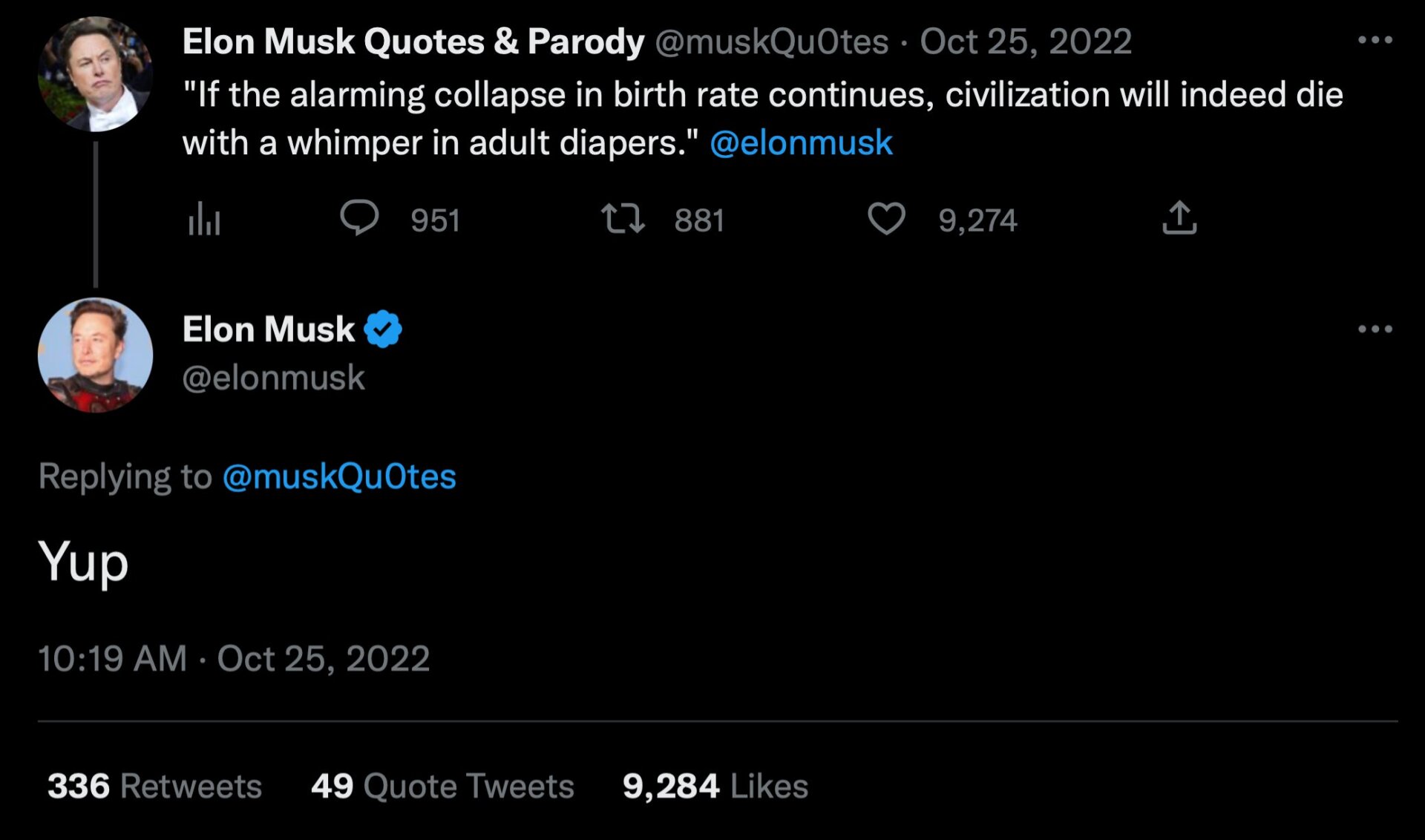Open the parody account's profile picture

point(95,74)
